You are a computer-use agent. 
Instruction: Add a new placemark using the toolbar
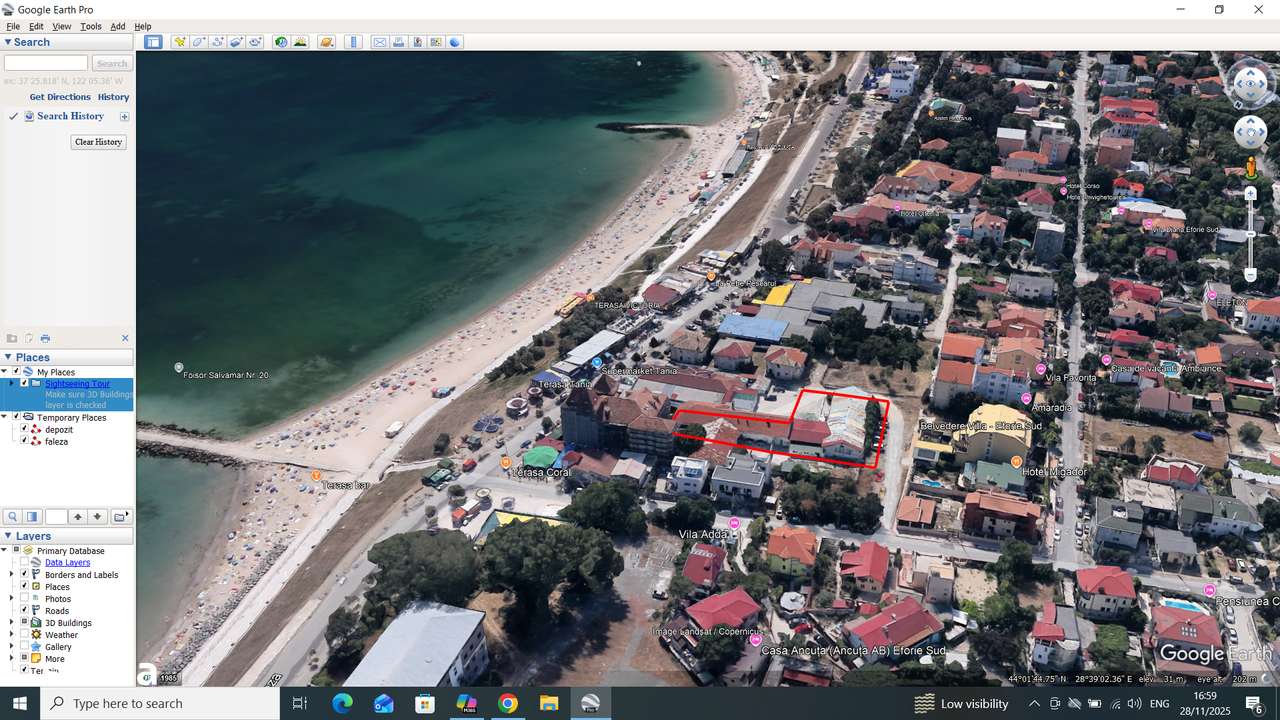tap(180, 42)
